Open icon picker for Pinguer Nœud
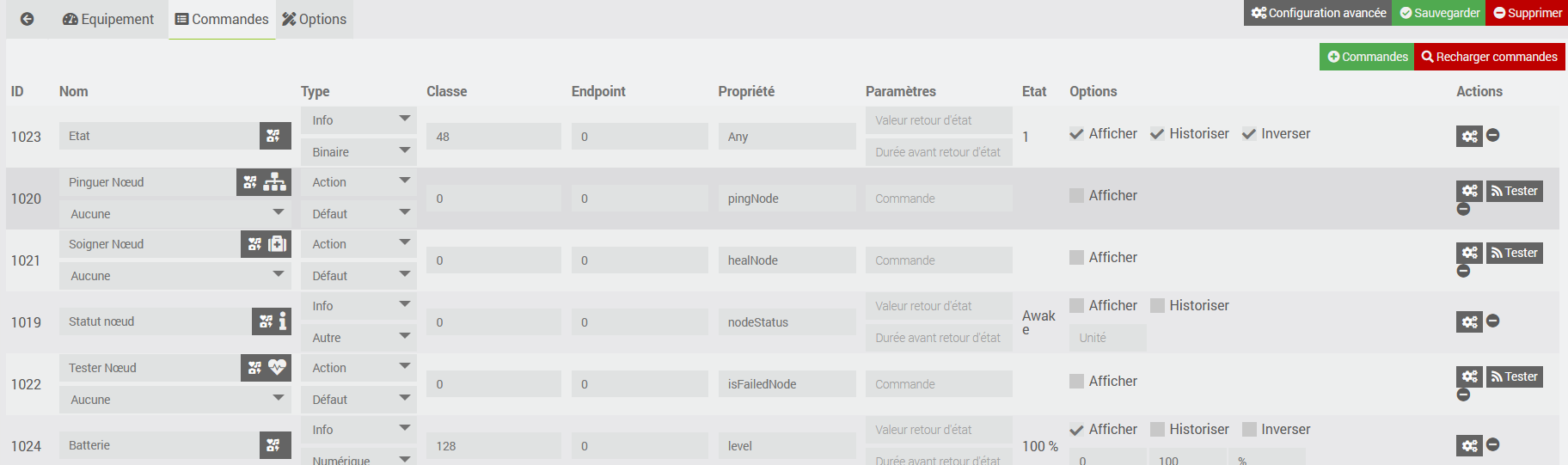The image size is (1568, 465). tap(250, 182)
